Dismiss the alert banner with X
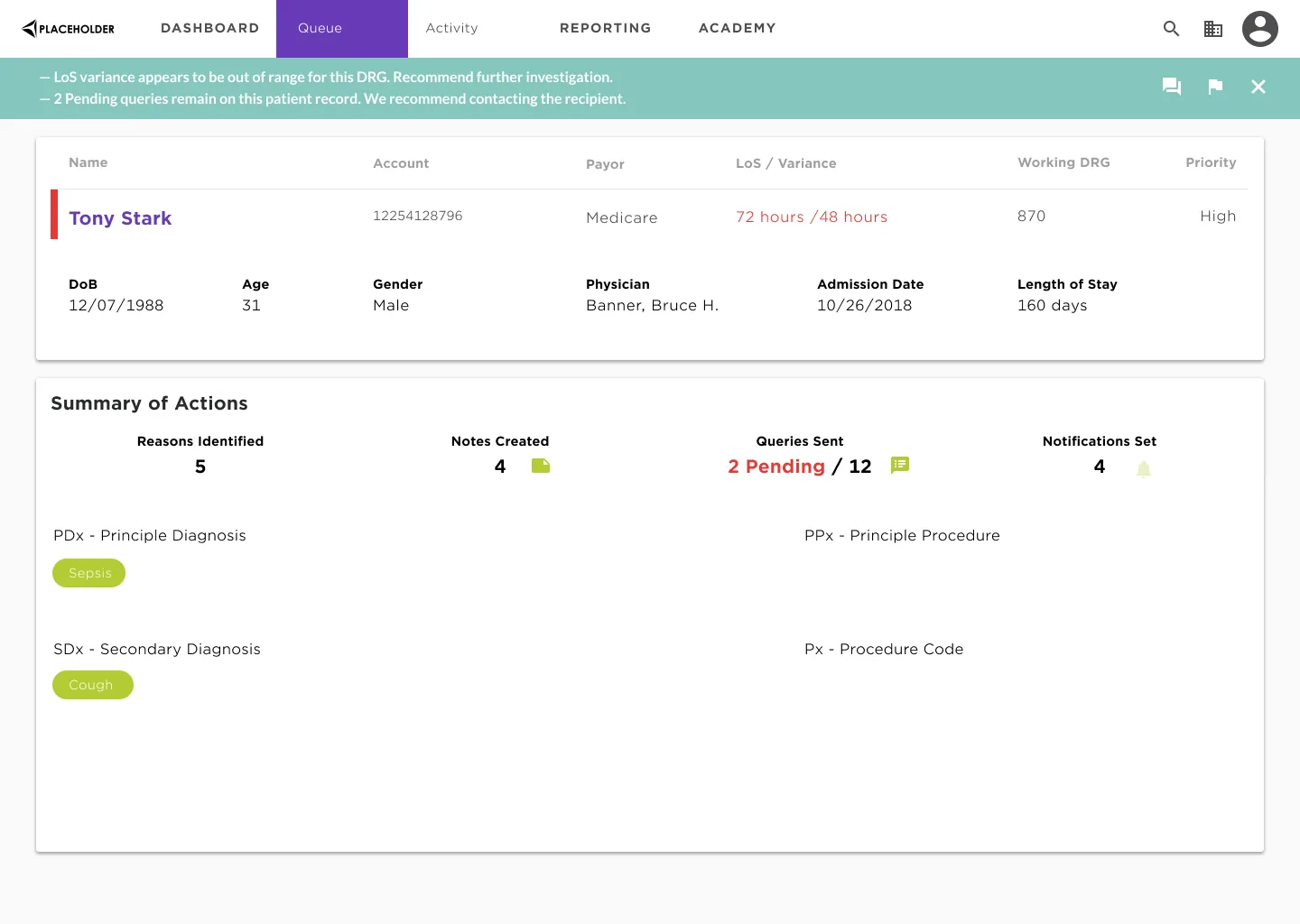The width and height of the screenshot is (1300, 924). click(1258, 87)
